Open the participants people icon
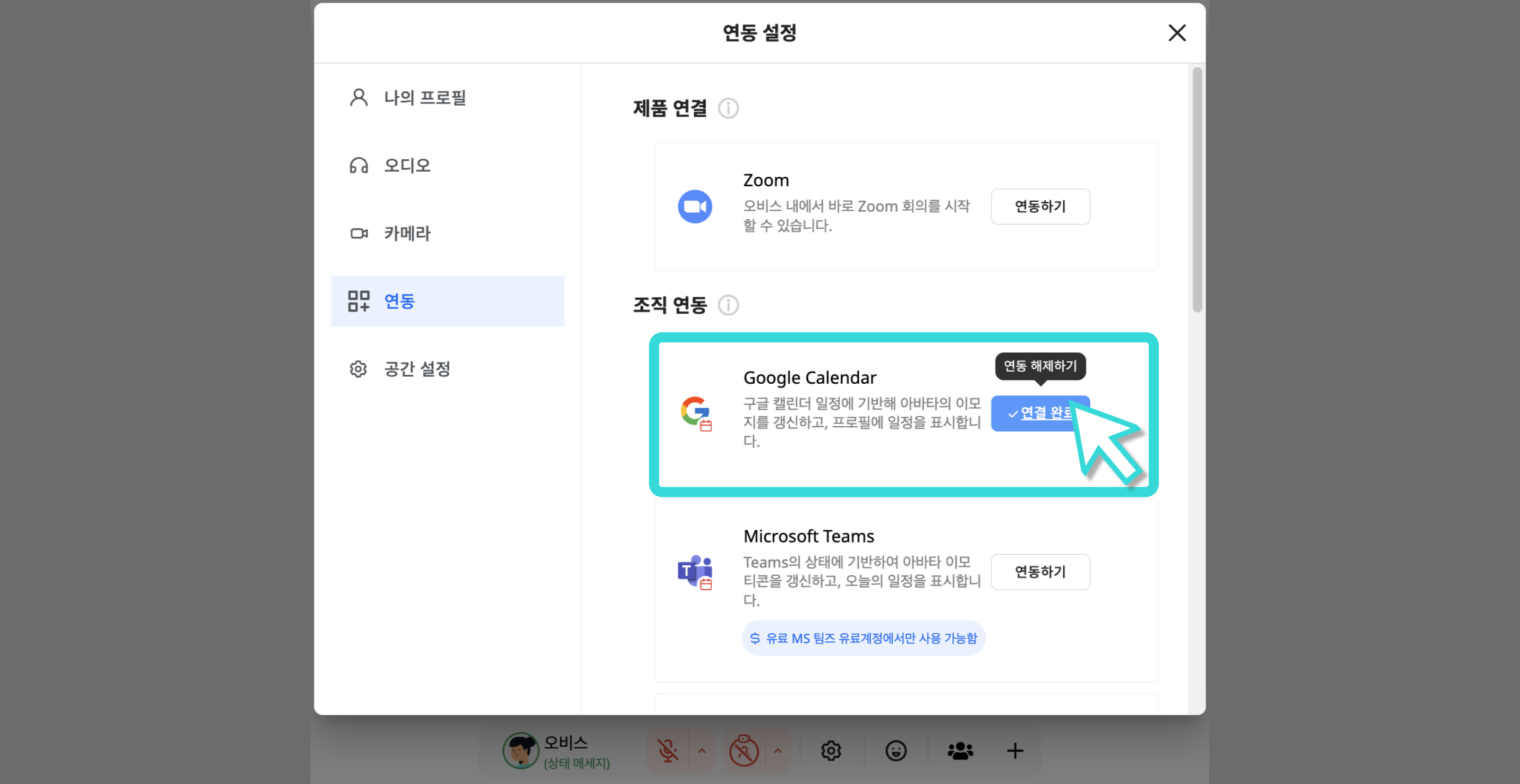1520x784 pixels. click(960, 751)
